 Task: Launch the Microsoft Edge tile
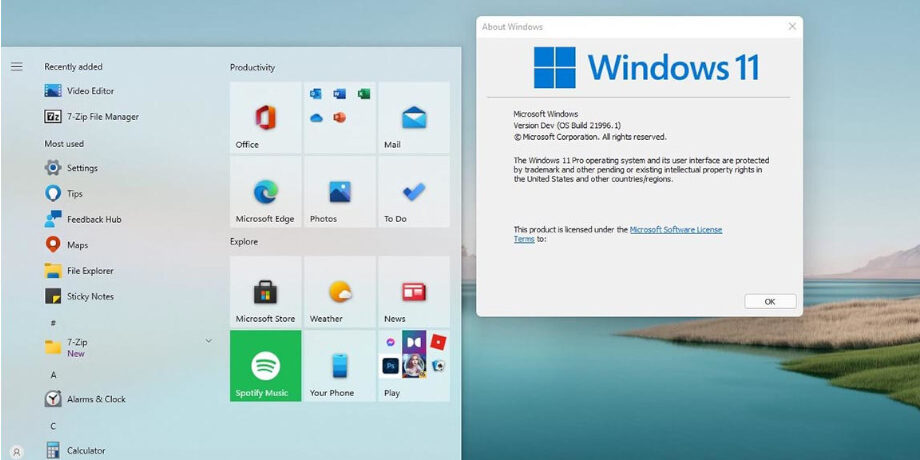coord(265,192)
